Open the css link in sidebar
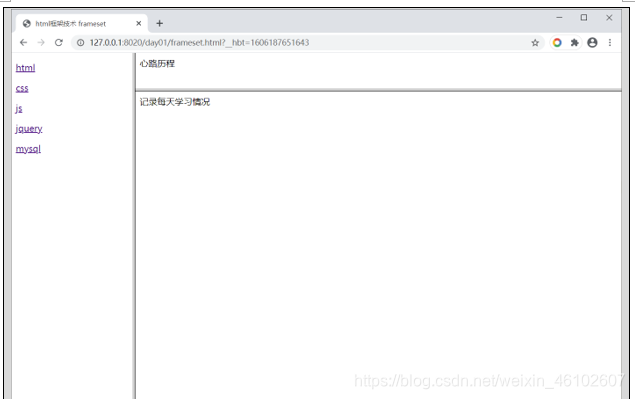This screenshot has height=399, width=635. 22,88
